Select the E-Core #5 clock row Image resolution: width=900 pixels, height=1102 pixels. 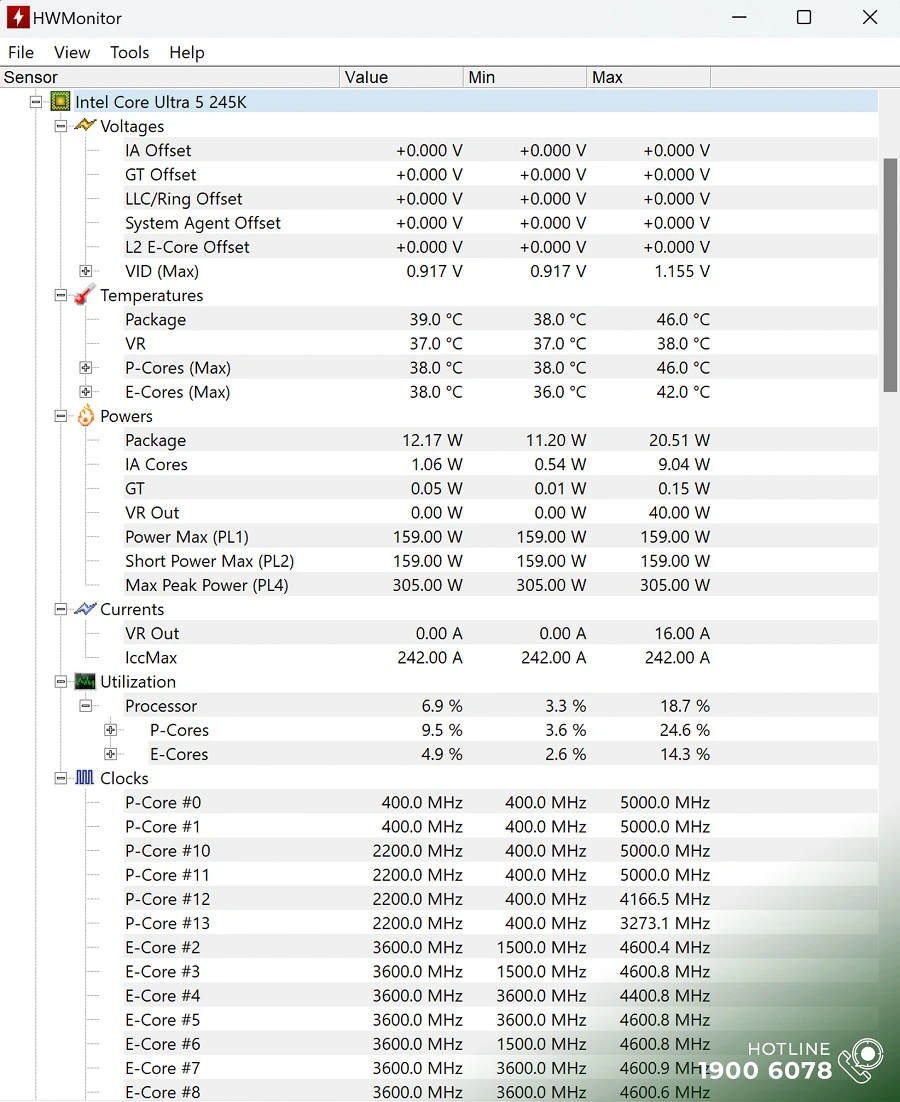(x=500, y=1019)
